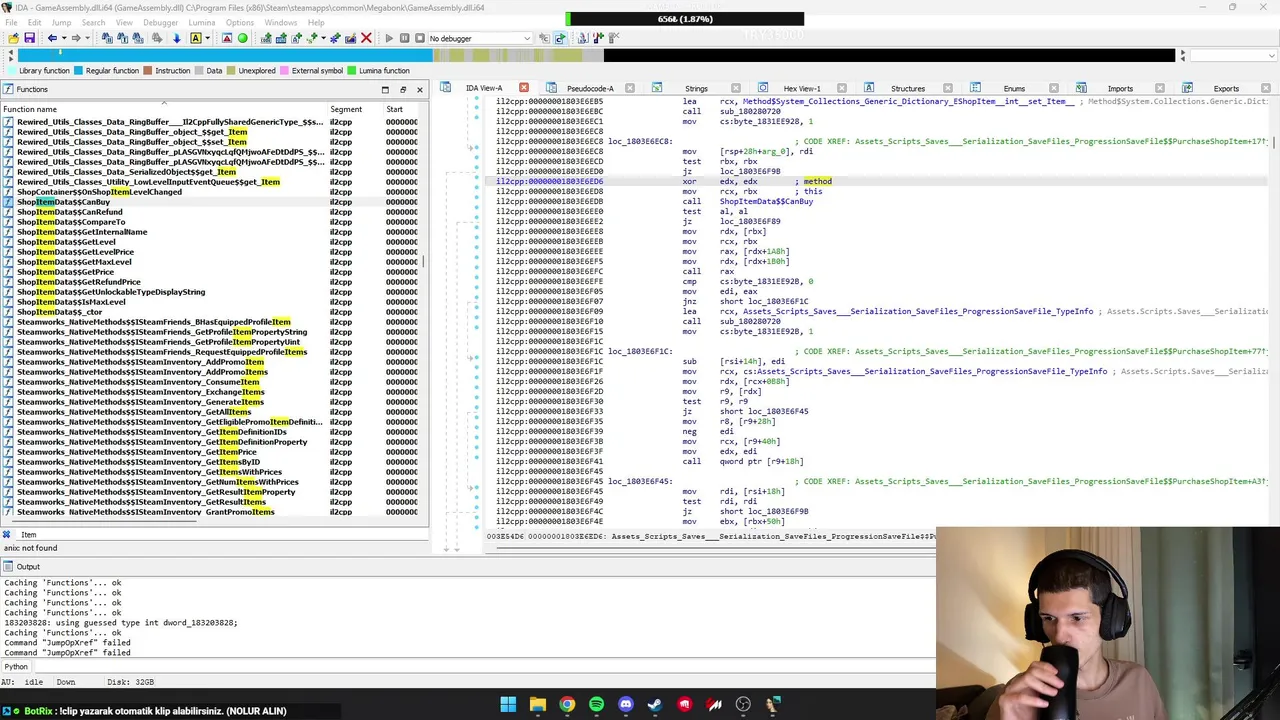The height and width of the screenshot is (720, 1280).
Task: Click the yellow 'A' text search icon
Action: [x=196, y=38]
